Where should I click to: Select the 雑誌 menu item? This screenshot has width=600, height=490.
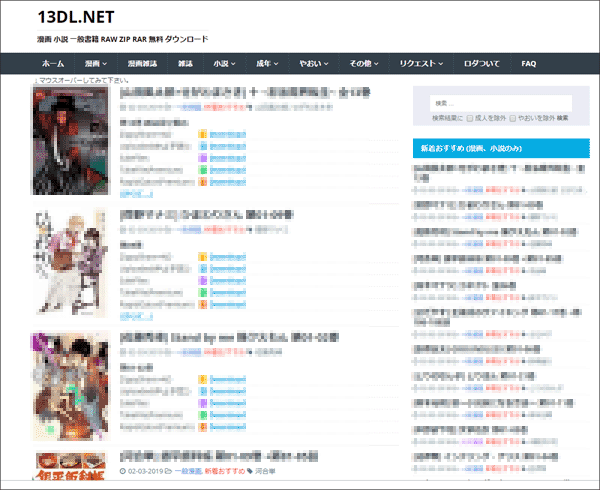click(x=185, y=63)
